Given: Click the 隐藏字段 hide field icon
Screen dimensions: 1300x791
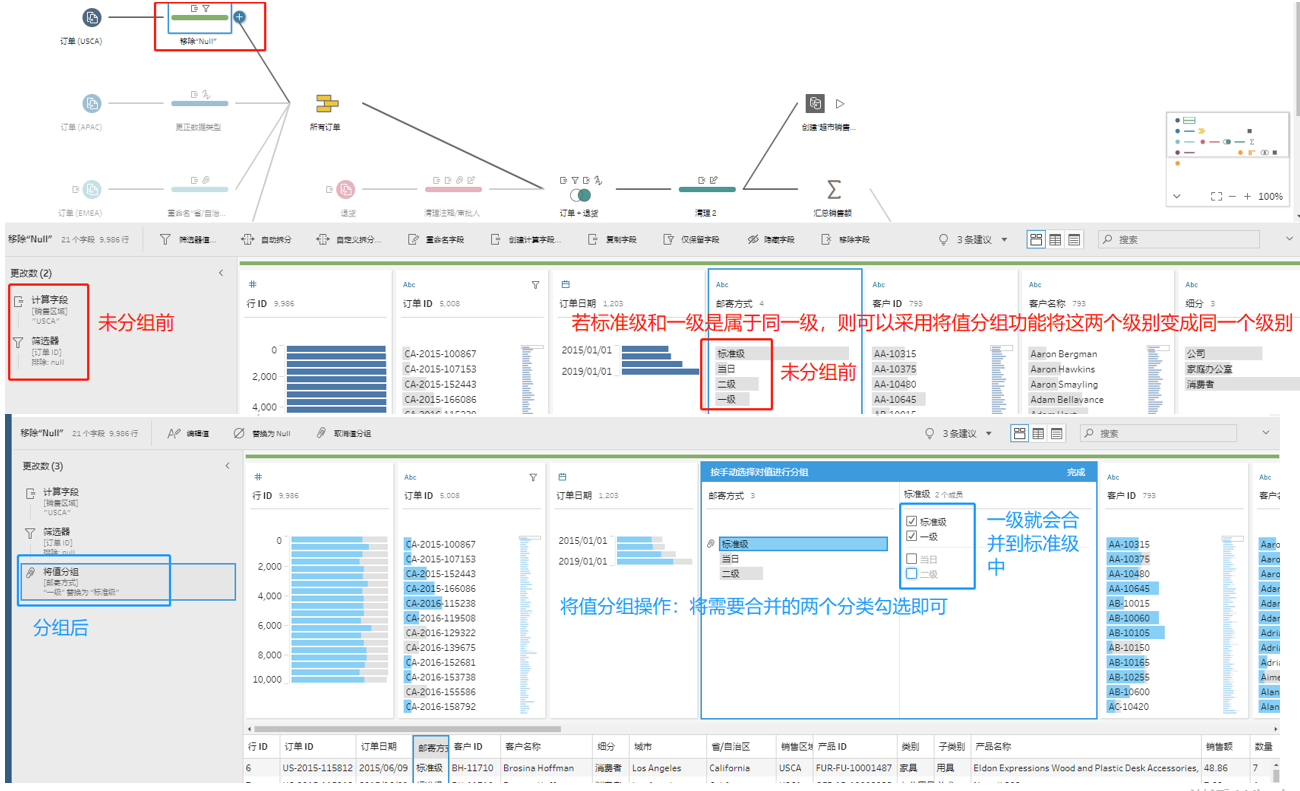Looking at the screenshot, I should [x=751, y=239].
